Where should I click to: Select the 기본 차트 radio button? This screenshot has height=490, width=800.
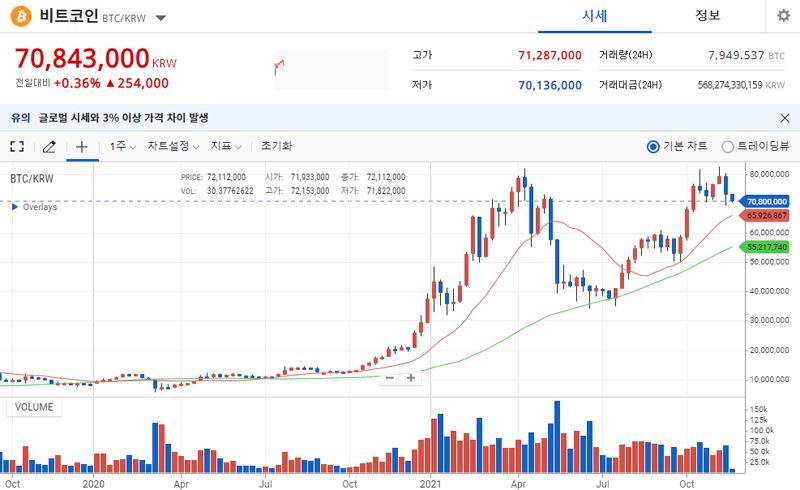(x=653, y=147)
